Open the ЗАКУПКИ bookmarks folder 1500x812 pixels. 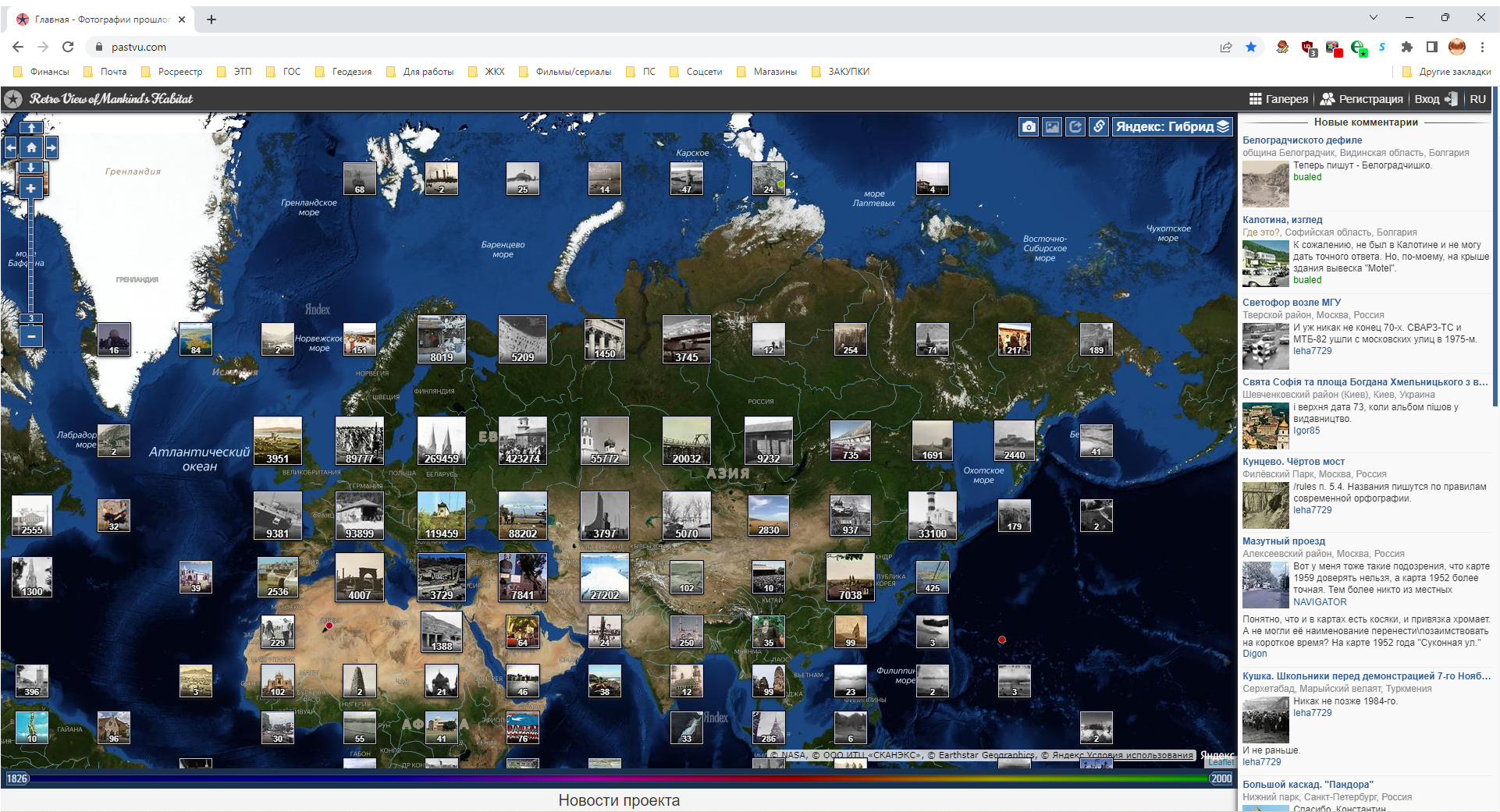pos(841,72)
